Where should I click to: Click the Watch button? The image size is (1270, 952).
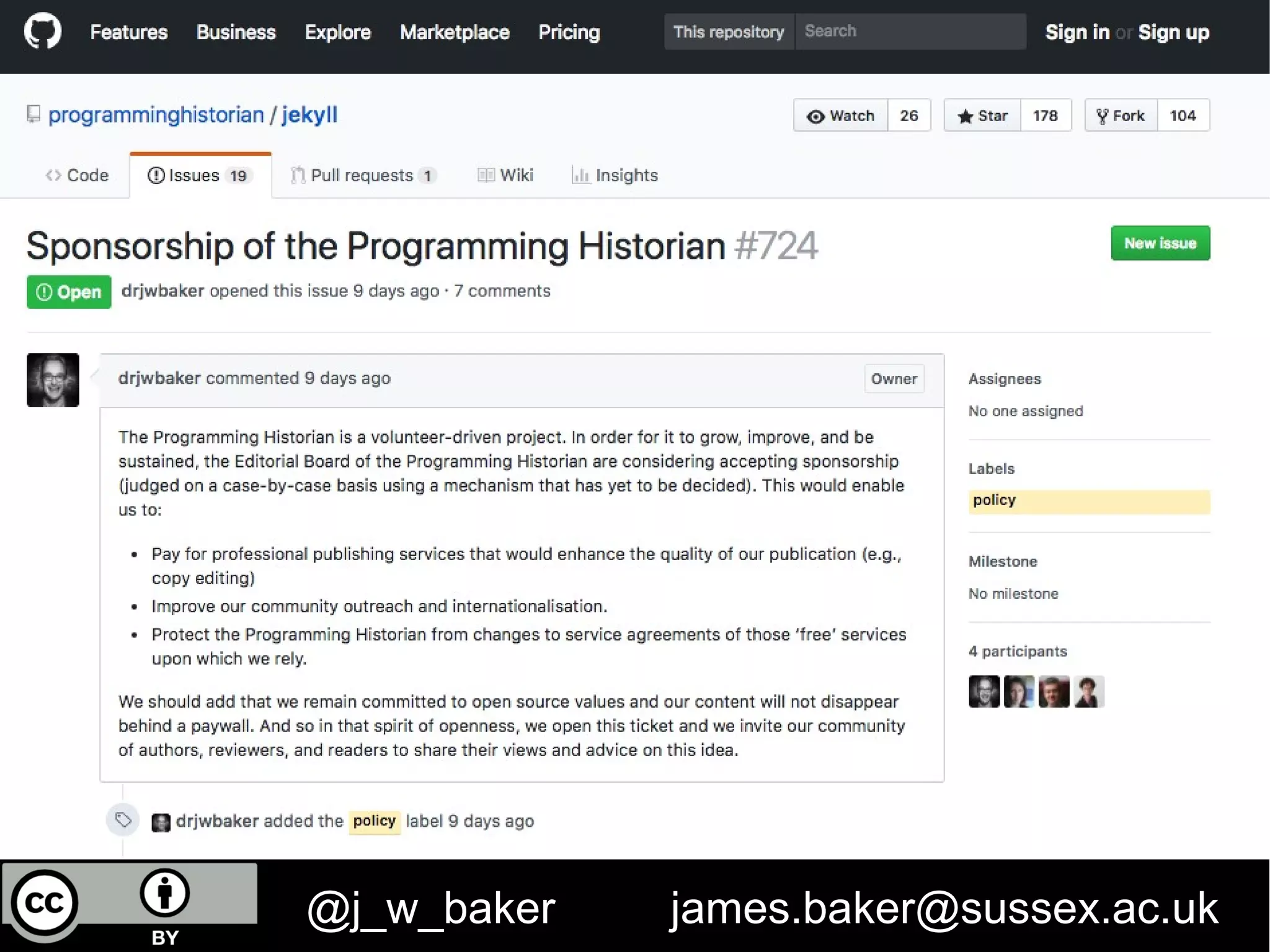tap(841, 115)
